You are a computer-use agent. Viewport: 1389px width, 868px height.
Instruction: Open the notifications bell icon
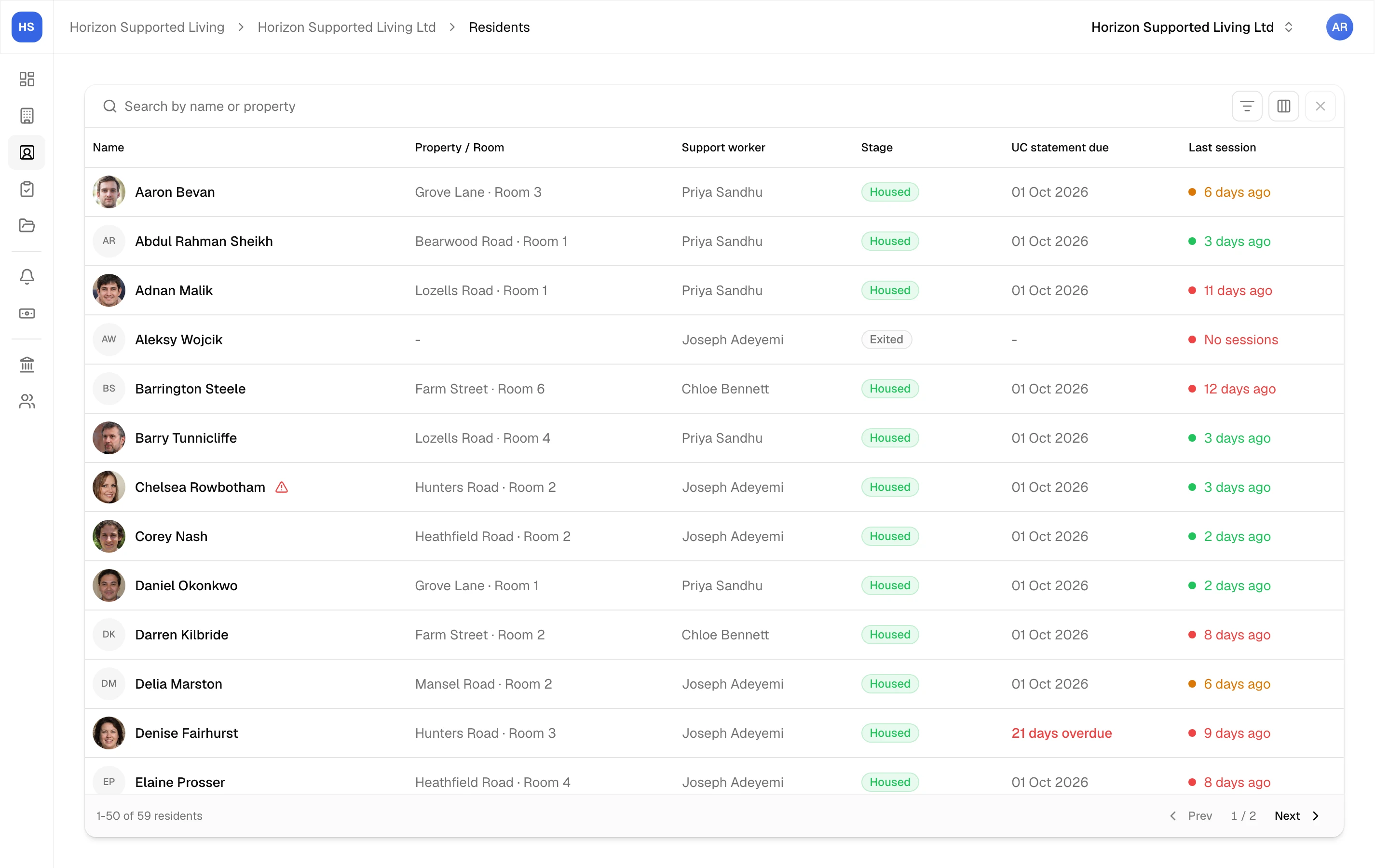click(x=27, y=277)
